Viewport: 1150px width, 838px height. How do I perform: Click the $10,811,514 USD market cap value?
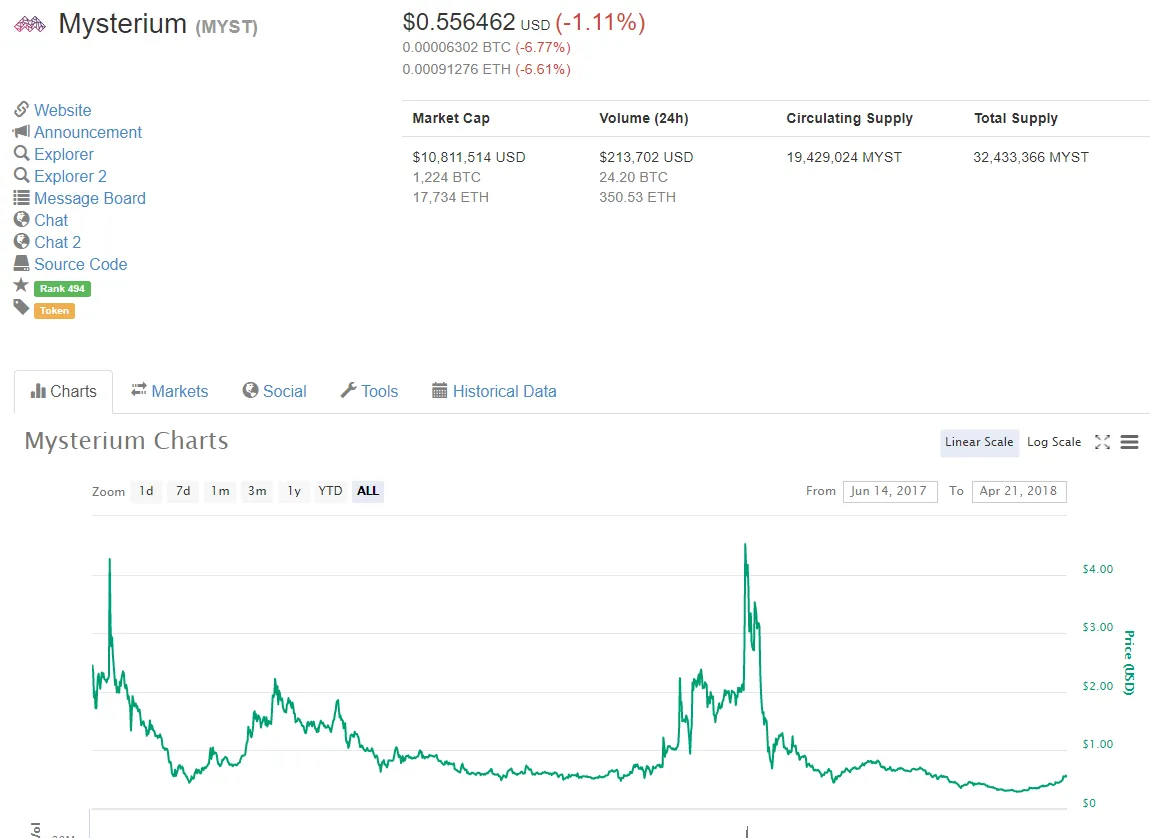click(469, 157)
